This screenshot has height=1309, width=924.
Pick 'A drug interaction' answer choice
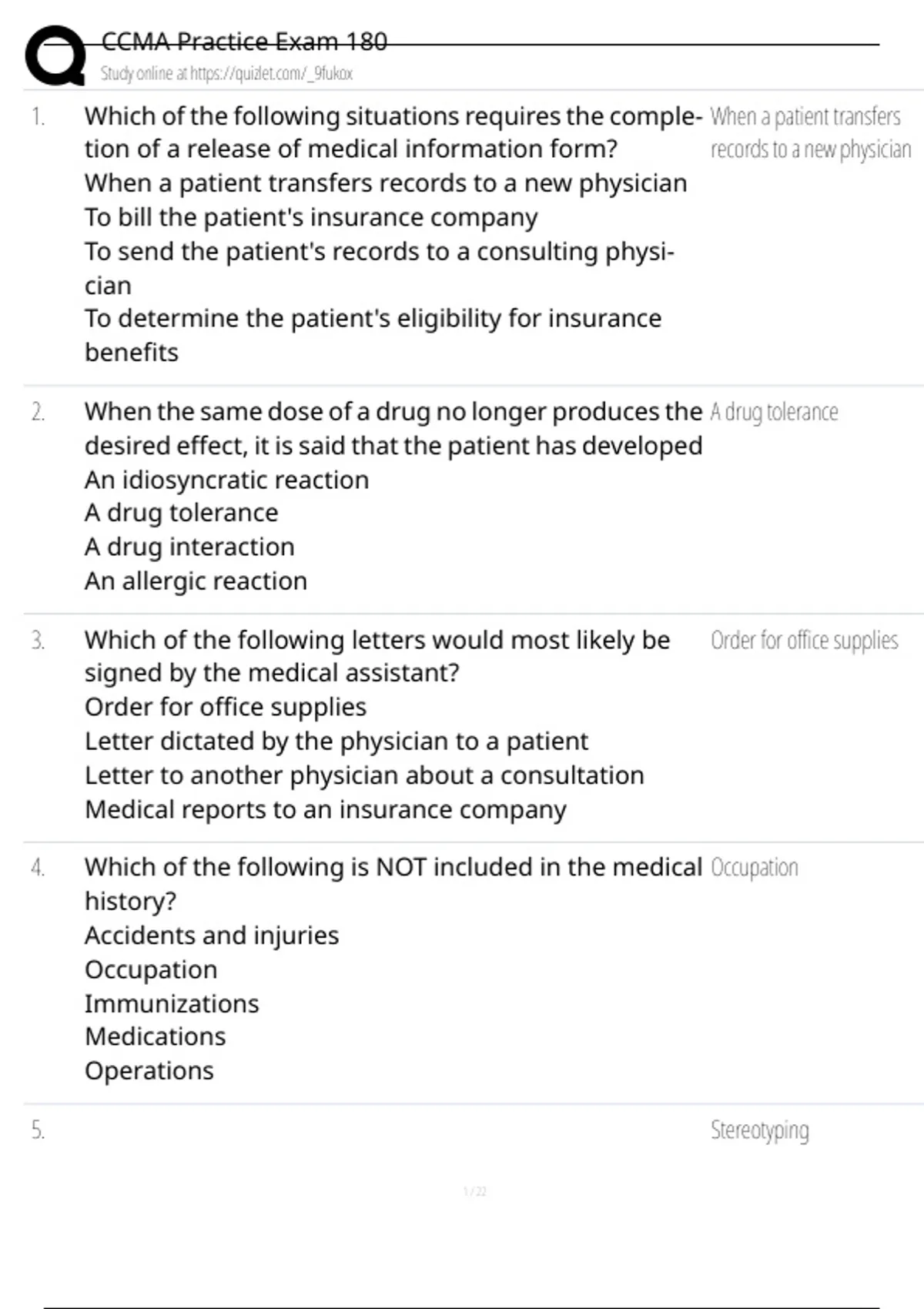pyautogui.click(x=189, y=547)
